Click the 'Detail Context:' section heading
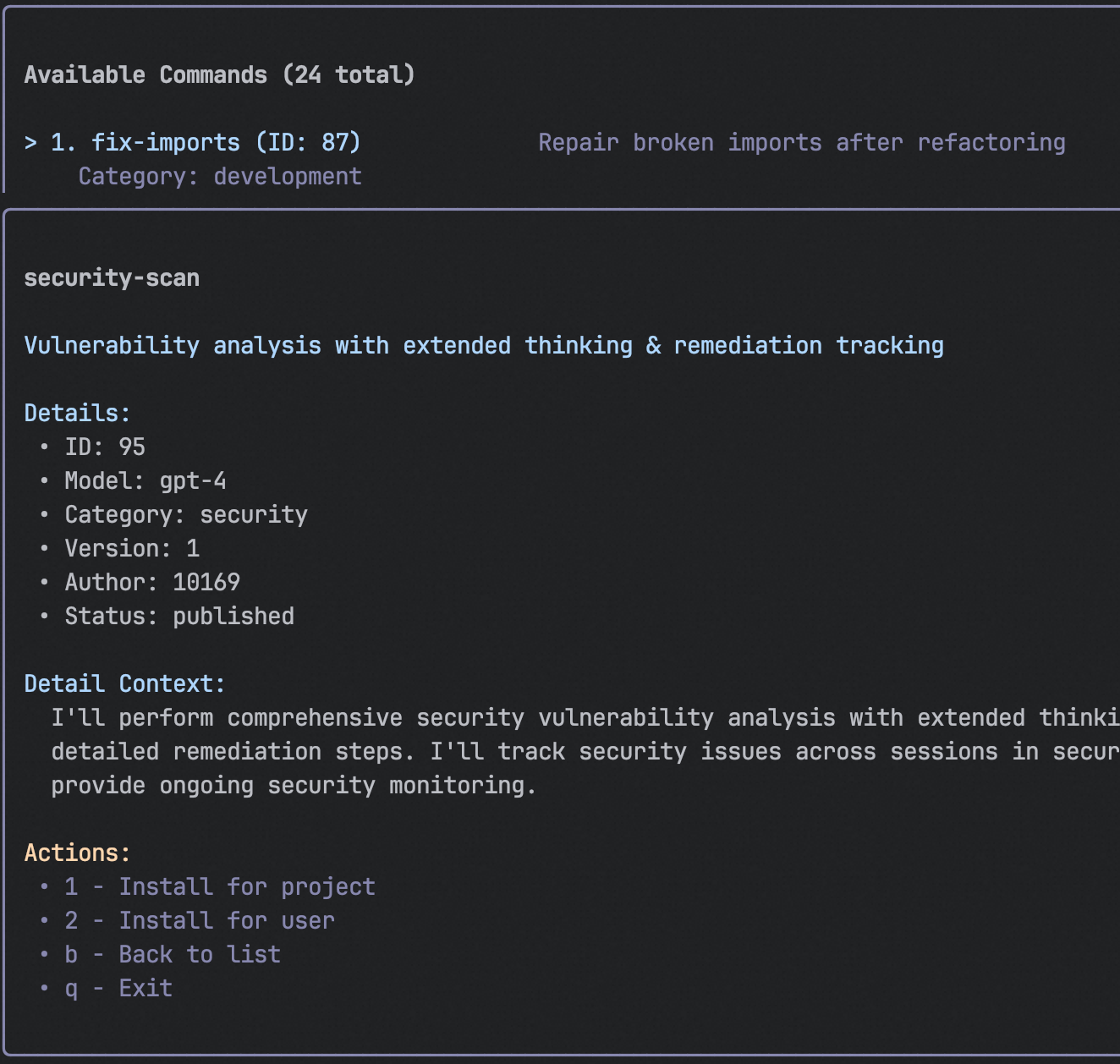The image size is (1120, 1064). pyautogui.click(x=124, y=683)
